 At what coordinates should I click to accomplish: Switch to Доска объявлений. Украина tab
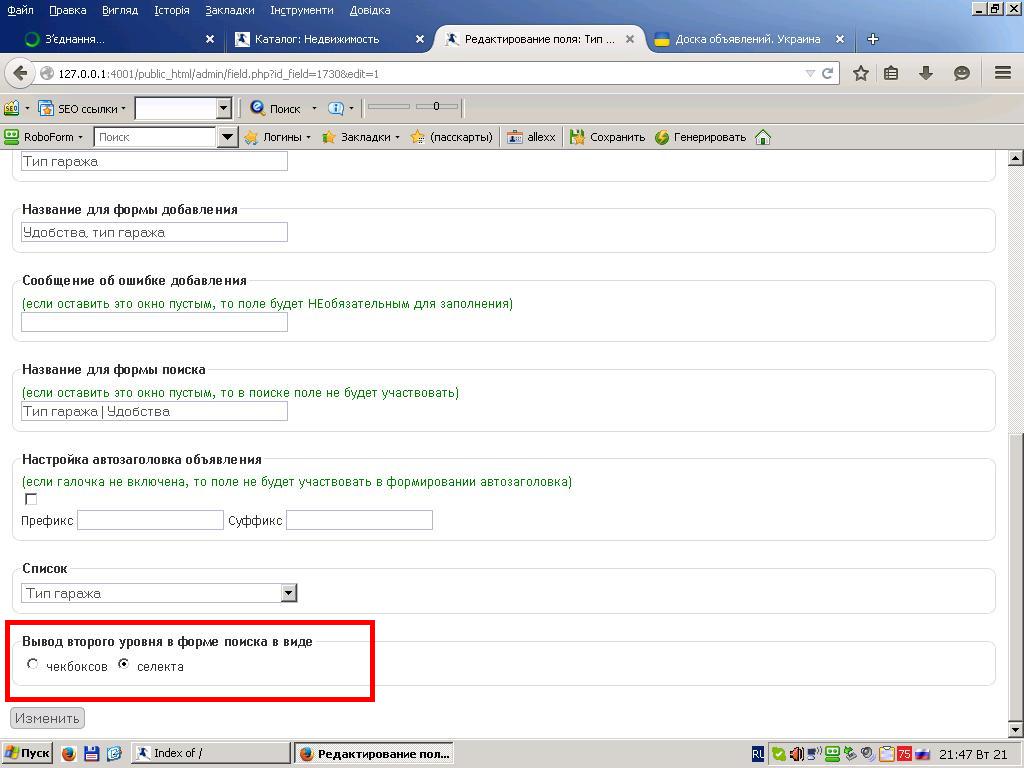(x=747, y=39)
